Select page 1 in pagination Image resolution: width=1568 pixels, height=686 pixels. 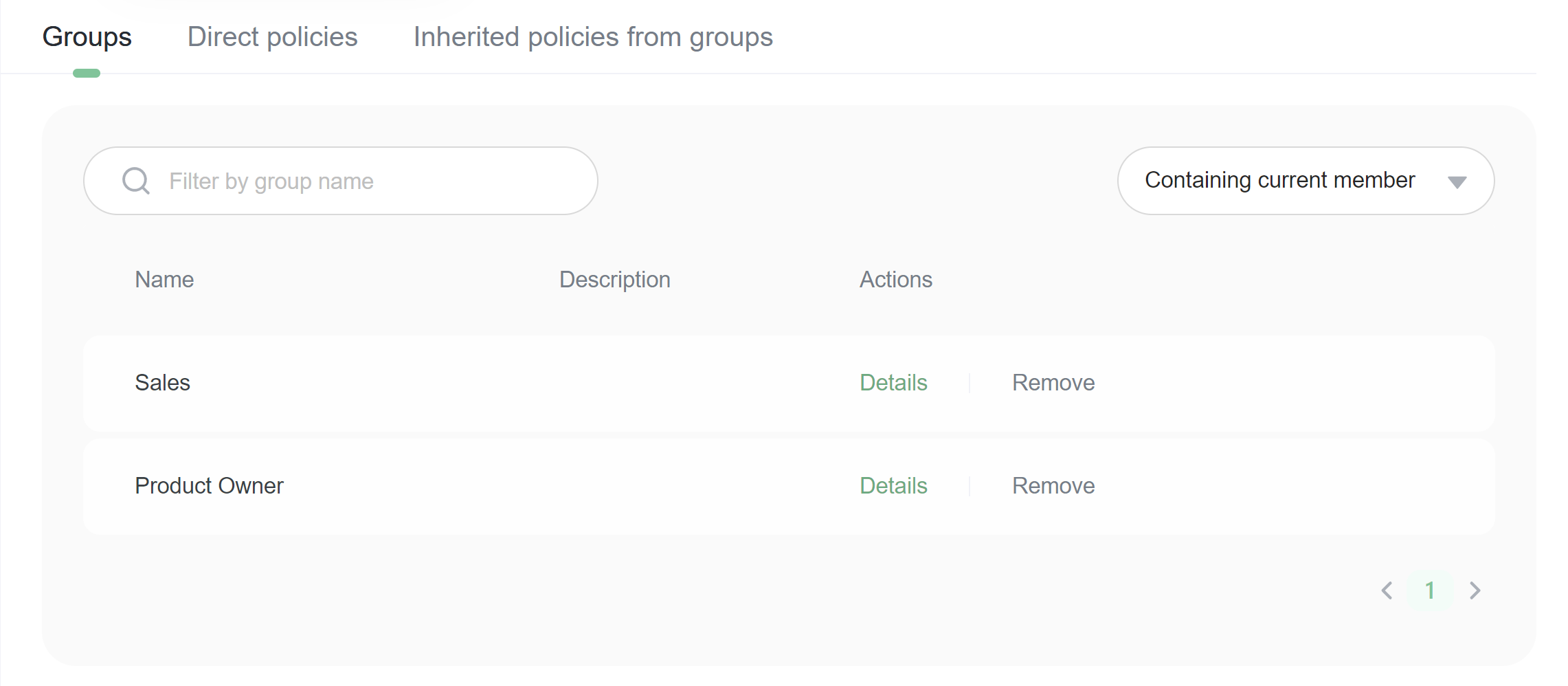pos(1430,590)
